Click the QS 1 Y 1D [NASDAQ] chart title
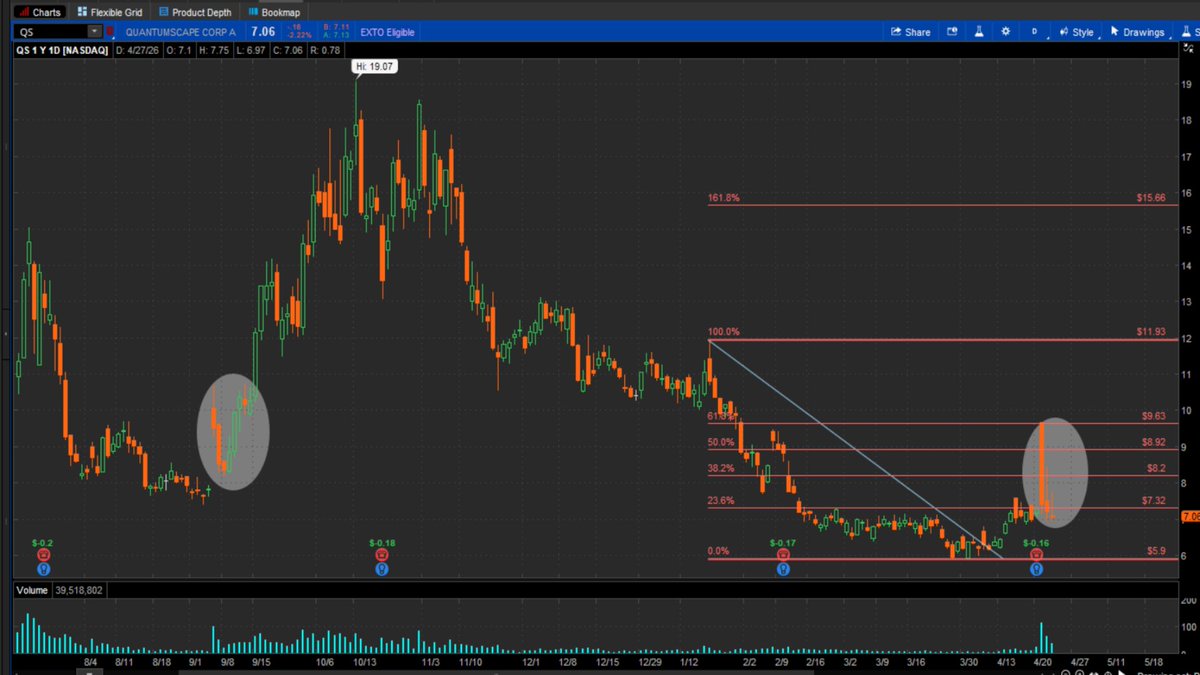 point(62,49)
